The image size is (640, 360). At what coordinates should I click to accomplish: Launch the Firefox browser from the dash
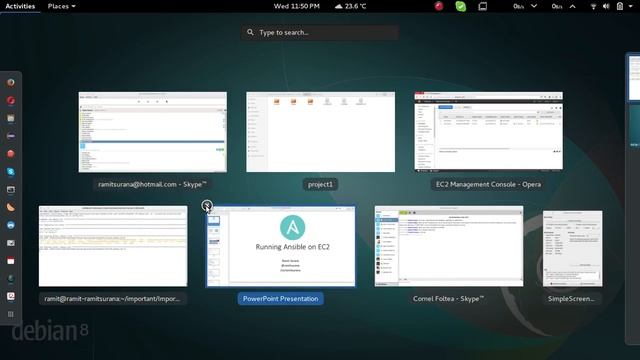[x=11, y=82]
